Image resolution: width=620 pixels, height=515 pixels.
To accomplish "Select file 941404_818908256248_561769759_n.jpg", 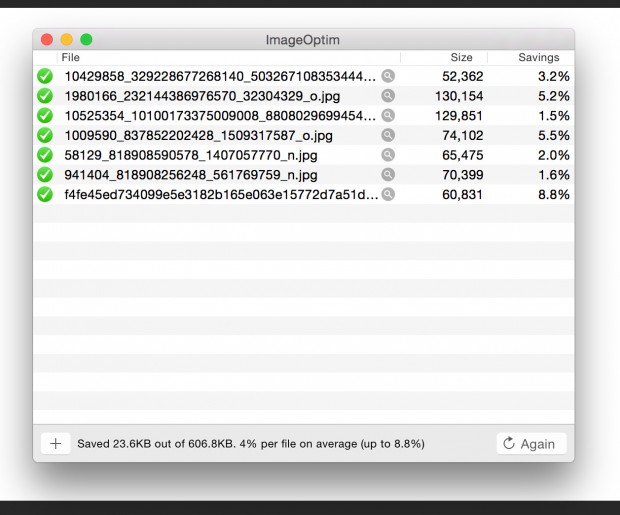I will 191,175.
